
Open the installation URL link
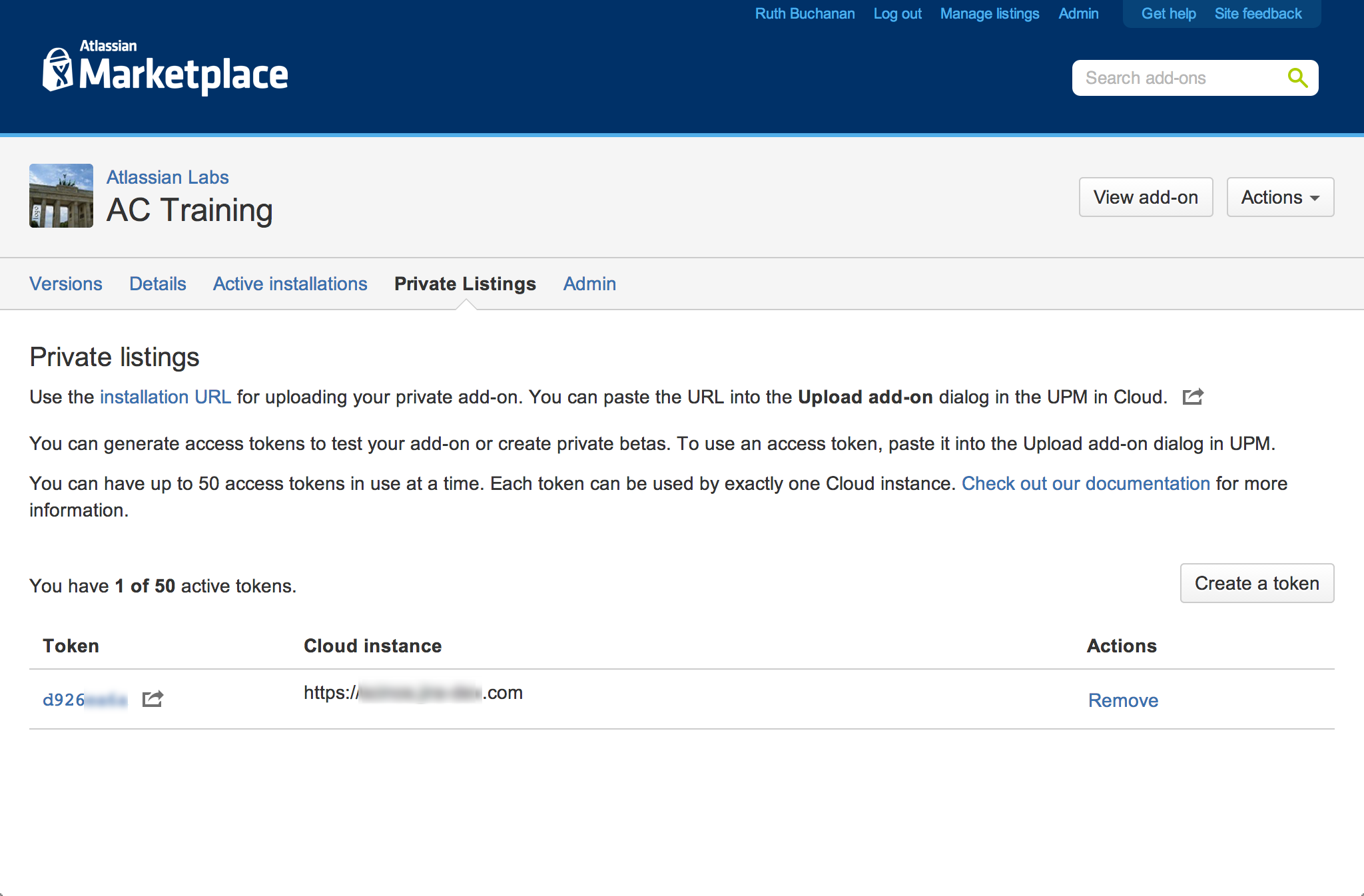(165, 397)
